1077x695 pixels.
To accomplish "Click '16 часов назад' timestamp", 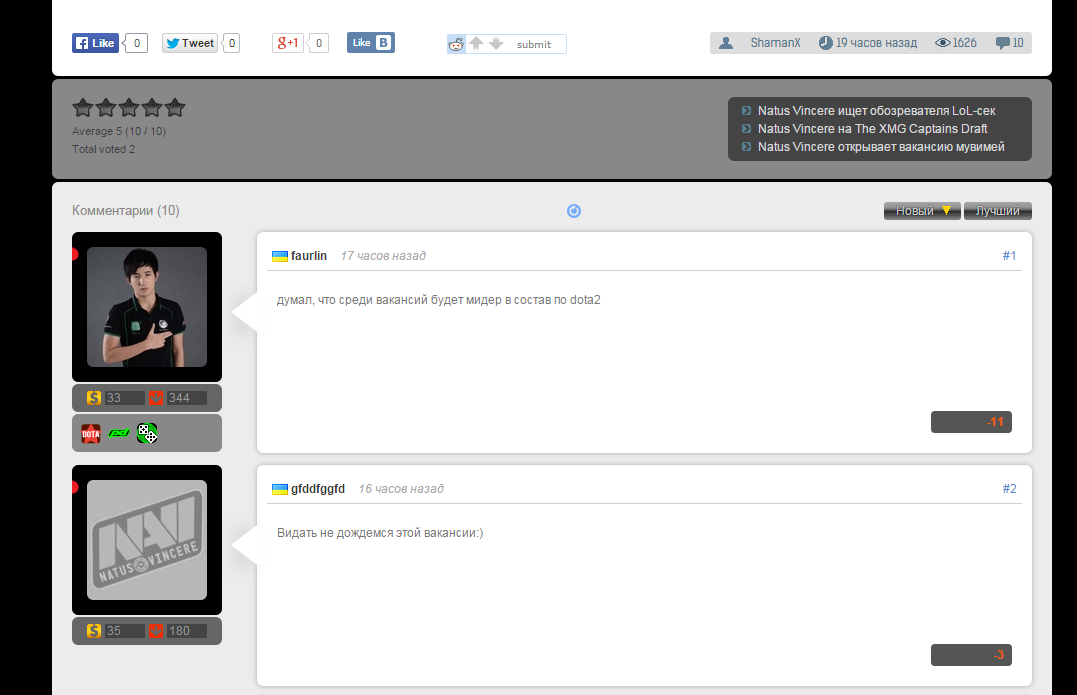I will pos(401,488).
